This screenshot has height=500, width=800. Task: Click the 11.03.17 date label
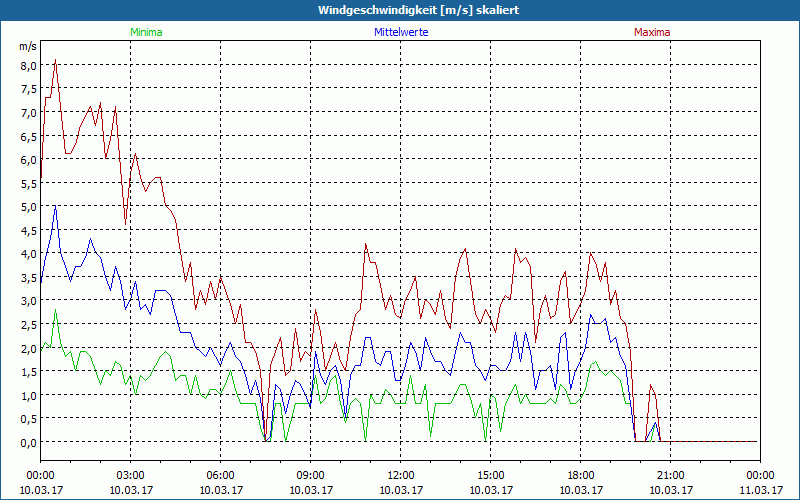pyautogui.click(x=761, y=490)
